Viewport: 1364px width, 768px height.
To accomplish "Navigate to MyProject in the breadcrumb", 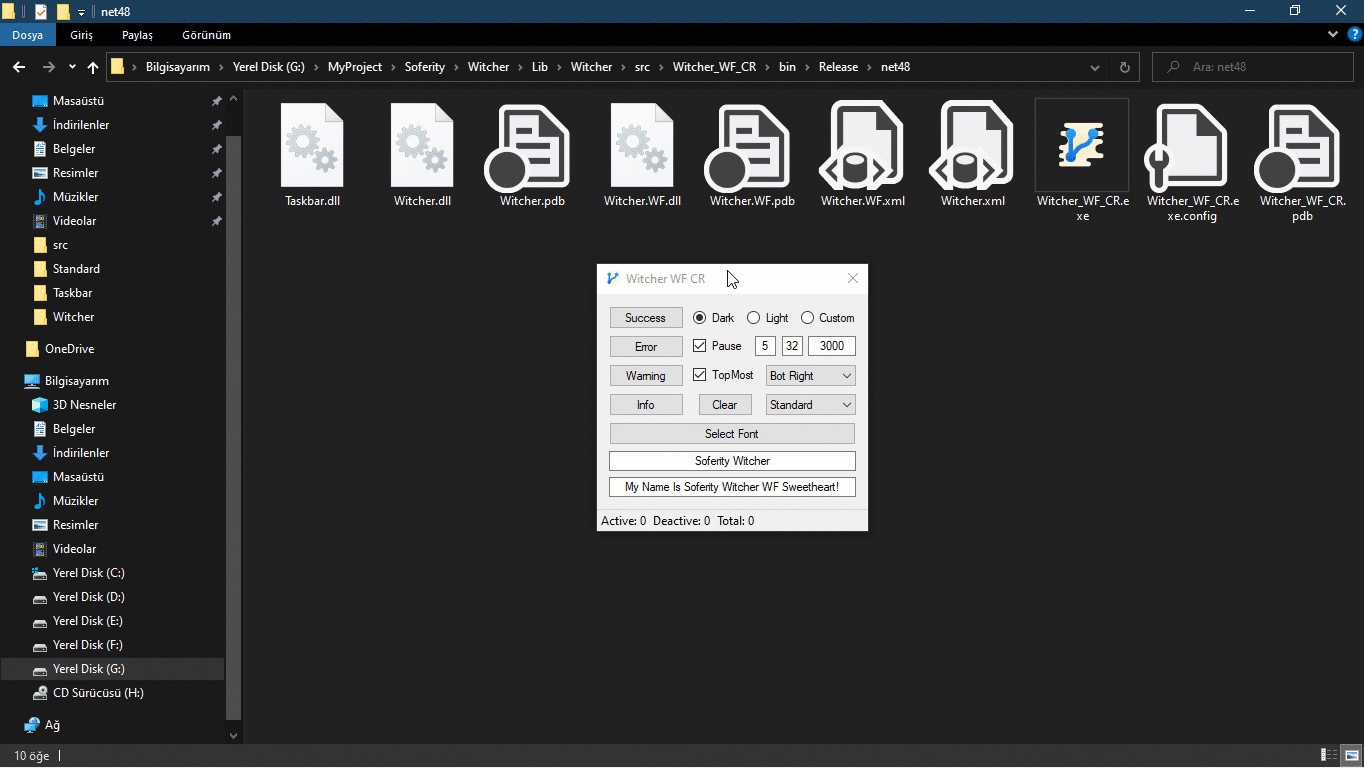I will (x=355, y=67).
